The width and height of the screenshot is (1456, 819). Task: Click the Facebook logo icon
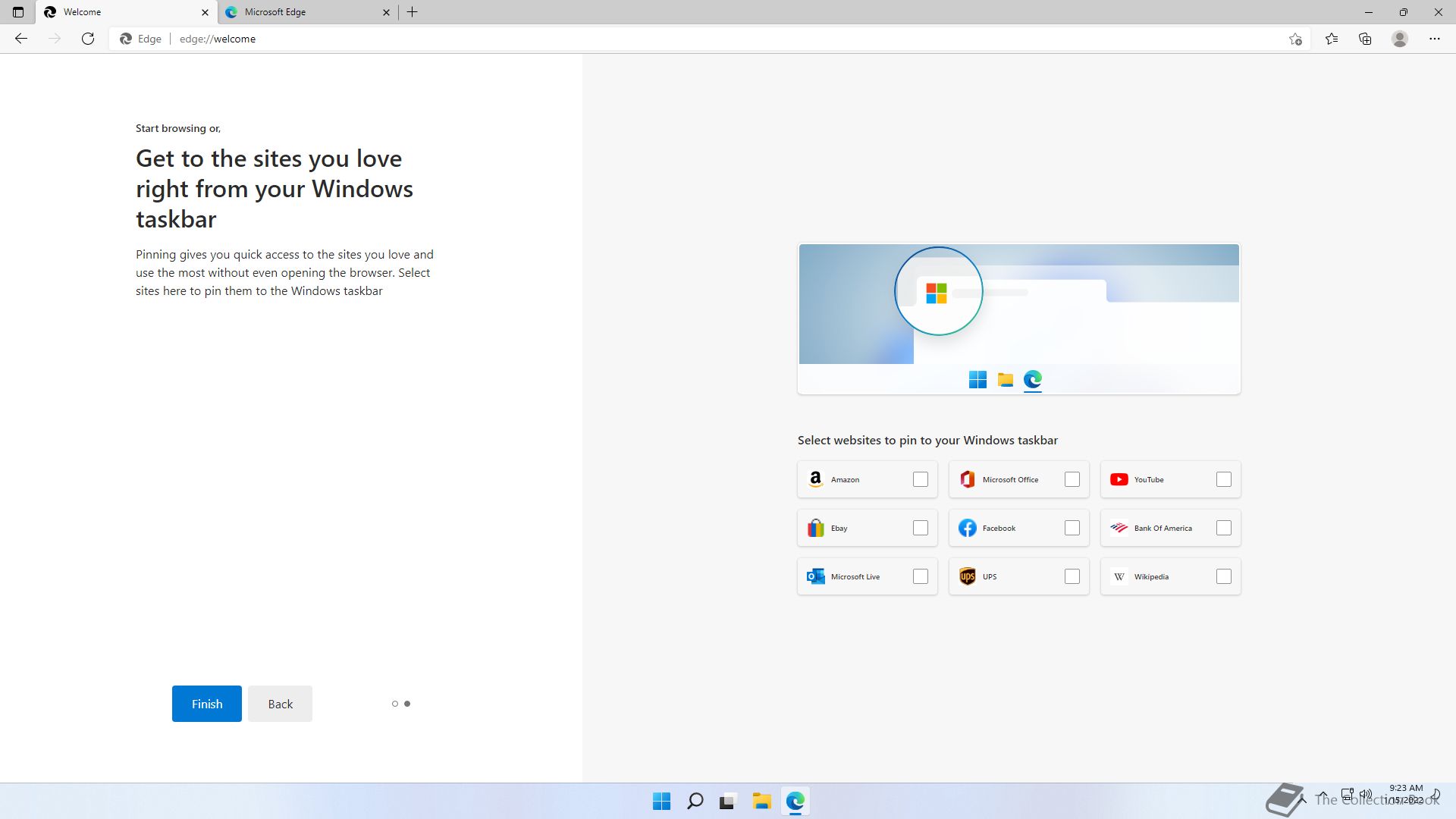[x=968, y=528]
